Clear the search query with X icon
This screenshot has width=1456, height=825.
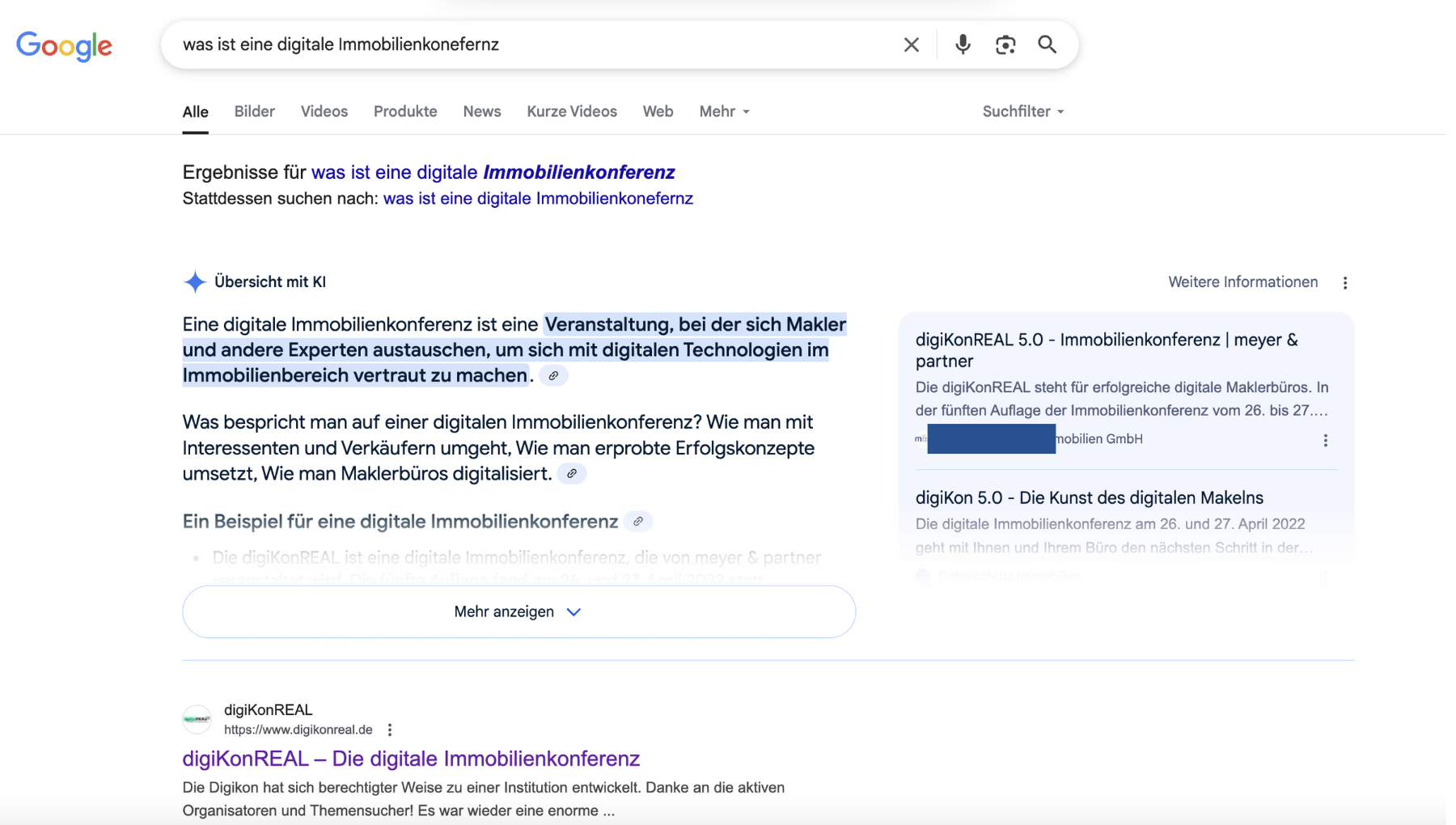[x=911, y=44]
